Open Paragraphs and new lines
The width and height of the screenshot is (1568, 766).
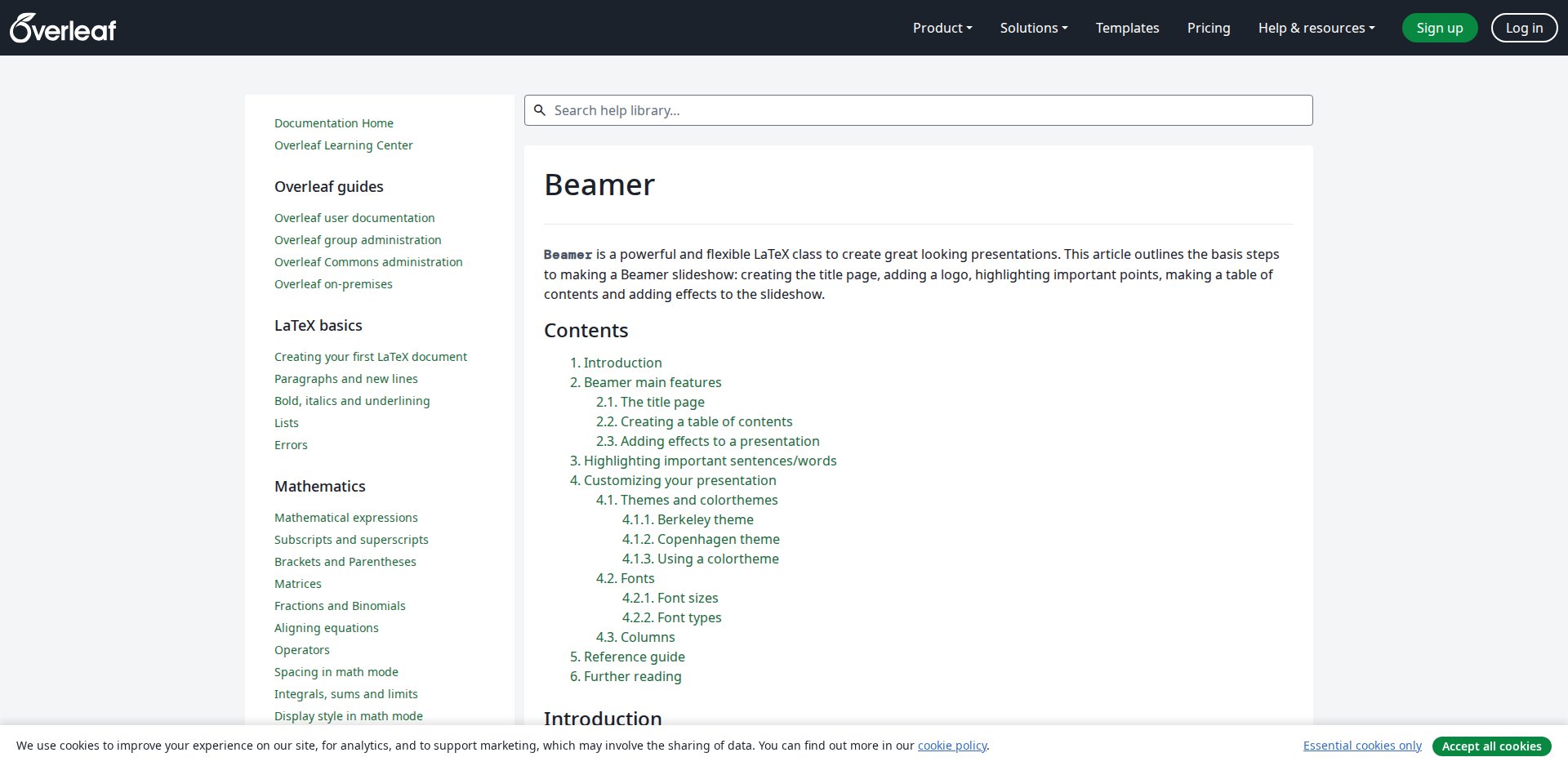click(346, 379)
